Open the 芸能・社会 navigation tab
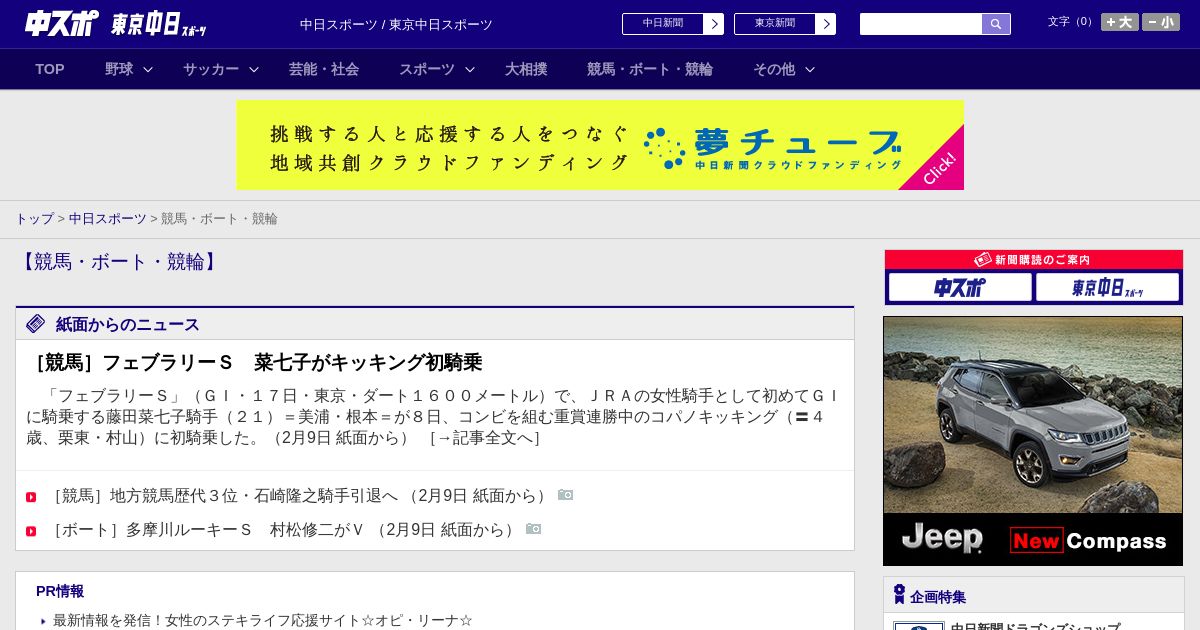Image resolution: width=1200 pixels, height=630 pixels. click(324, 69)
